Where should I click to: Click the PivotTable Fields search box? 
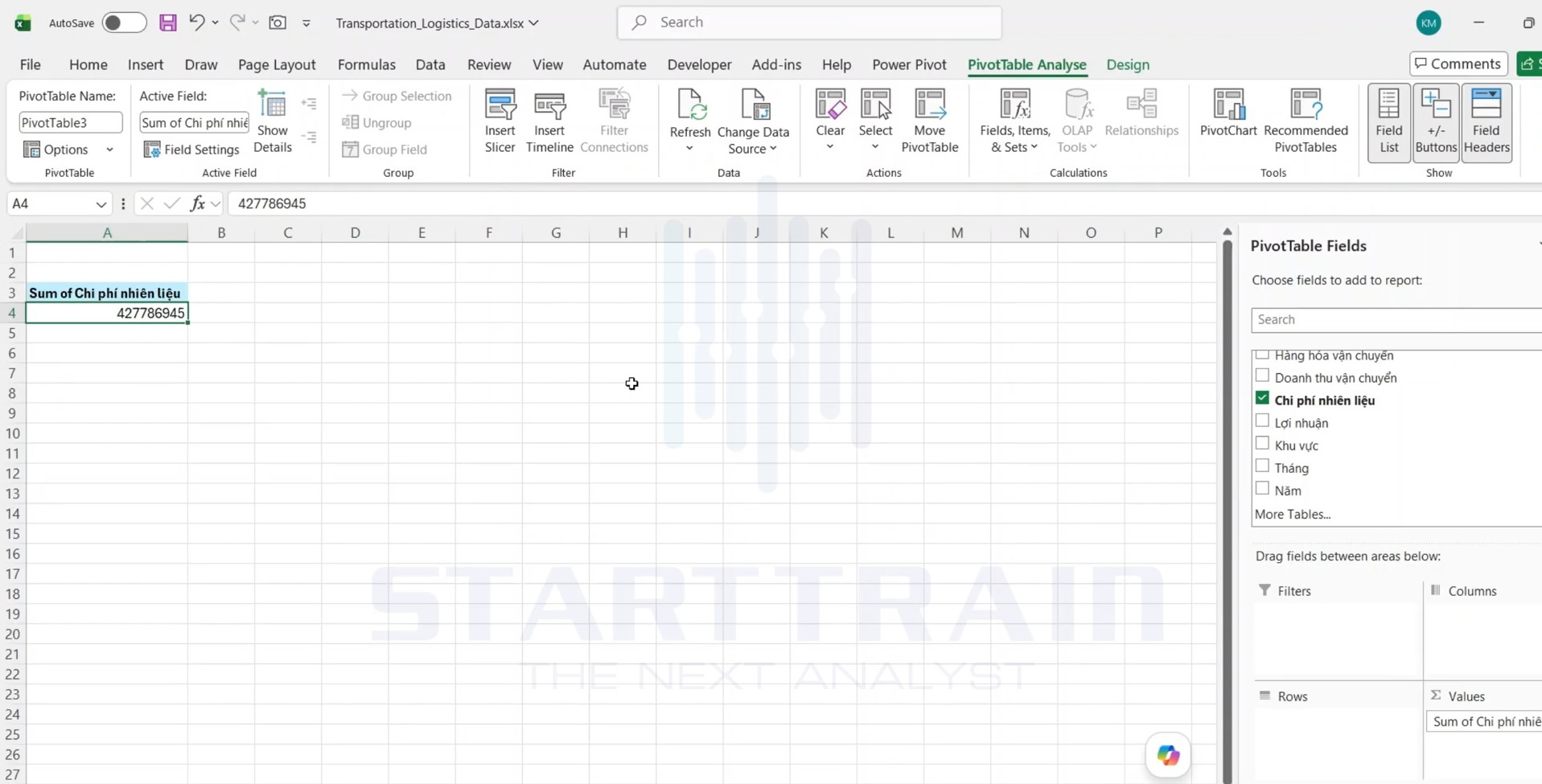click(x=1396, y=319)
